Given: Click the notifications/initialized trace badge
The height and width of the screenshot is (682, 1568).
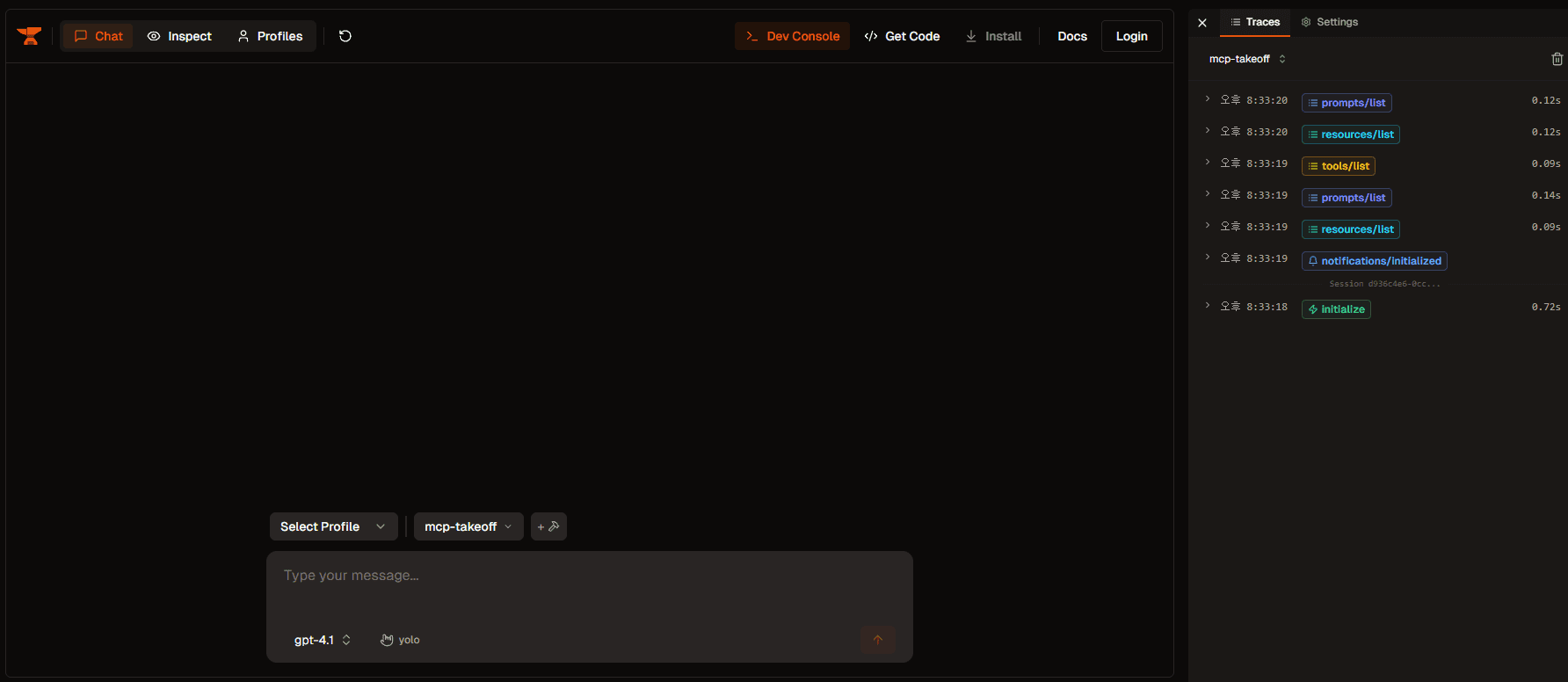Looking at the screenshot, I should point(1375,261).
